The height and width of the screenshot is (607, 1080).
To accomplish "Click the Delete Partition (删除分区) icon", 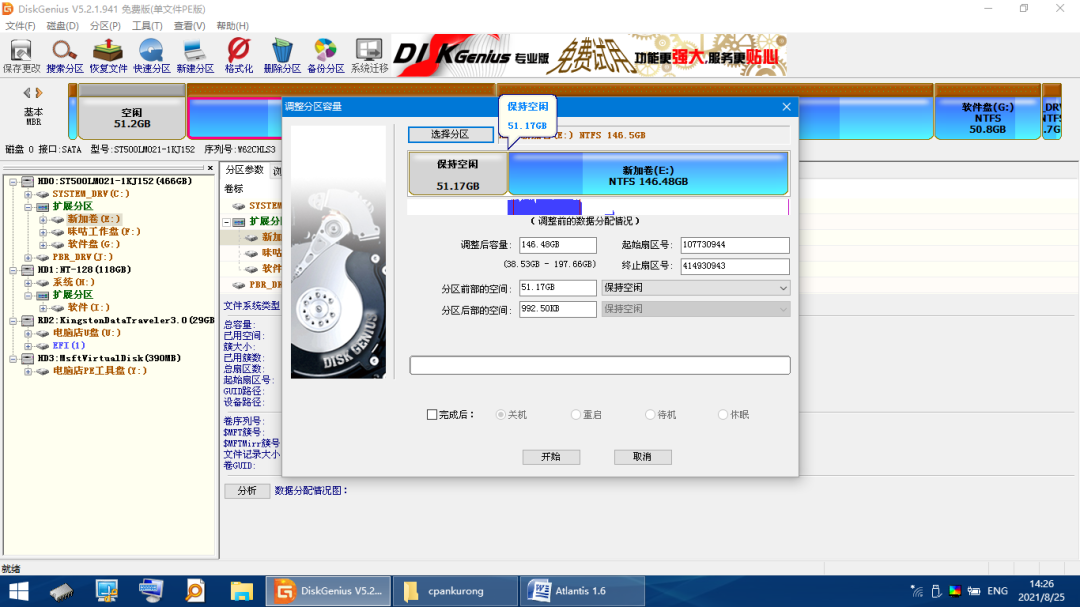I will [x=282, y=56].
